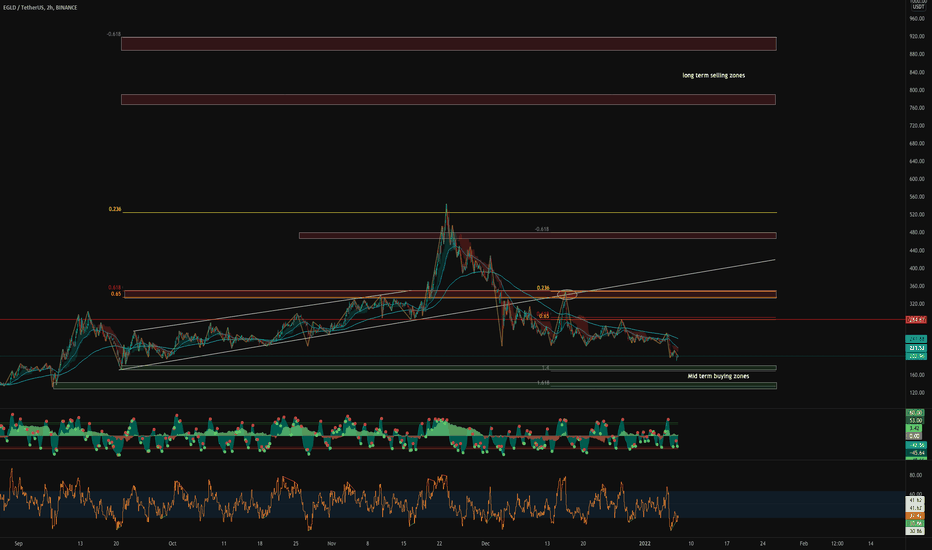Click the red 0.618 label at left
The height and width of the screenshot is (550, 932).
(114, 288)
